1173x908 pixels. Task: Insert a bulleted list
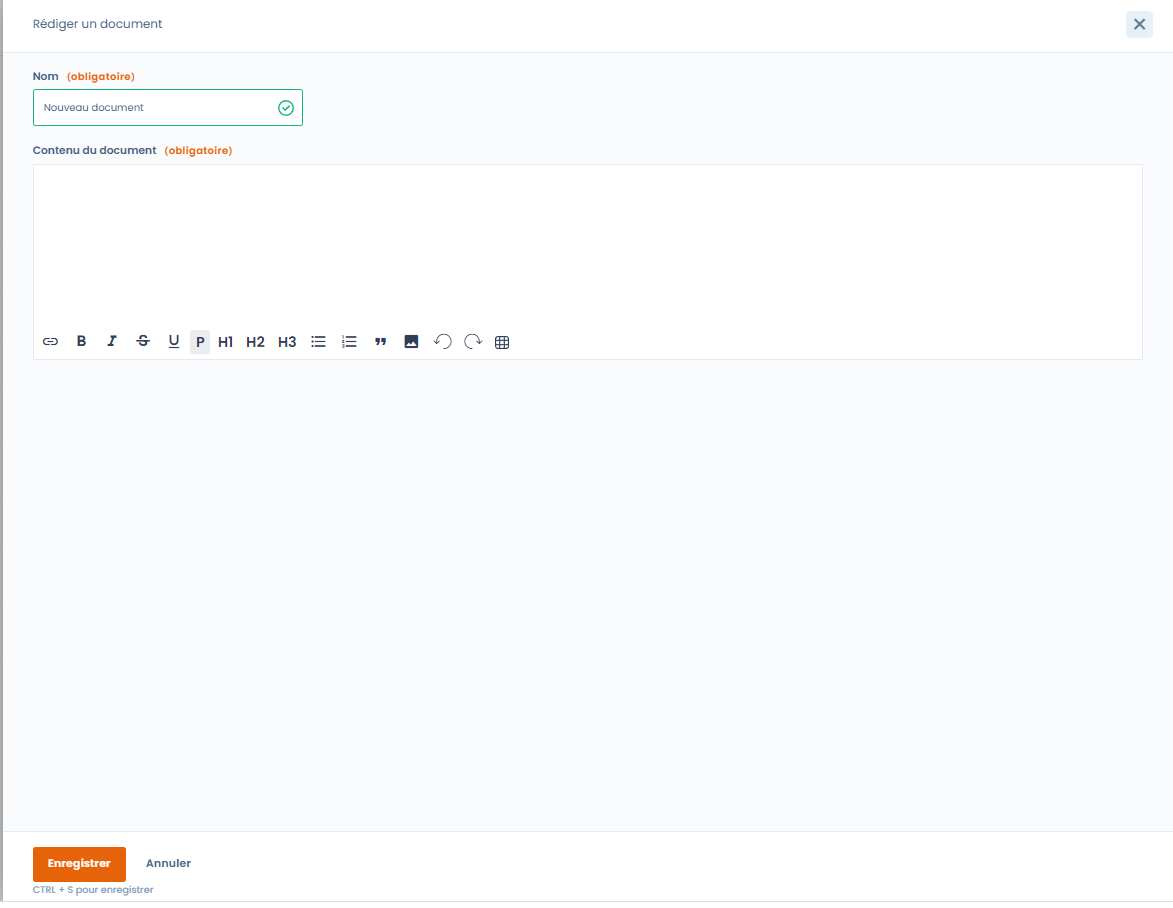(318, 342)
